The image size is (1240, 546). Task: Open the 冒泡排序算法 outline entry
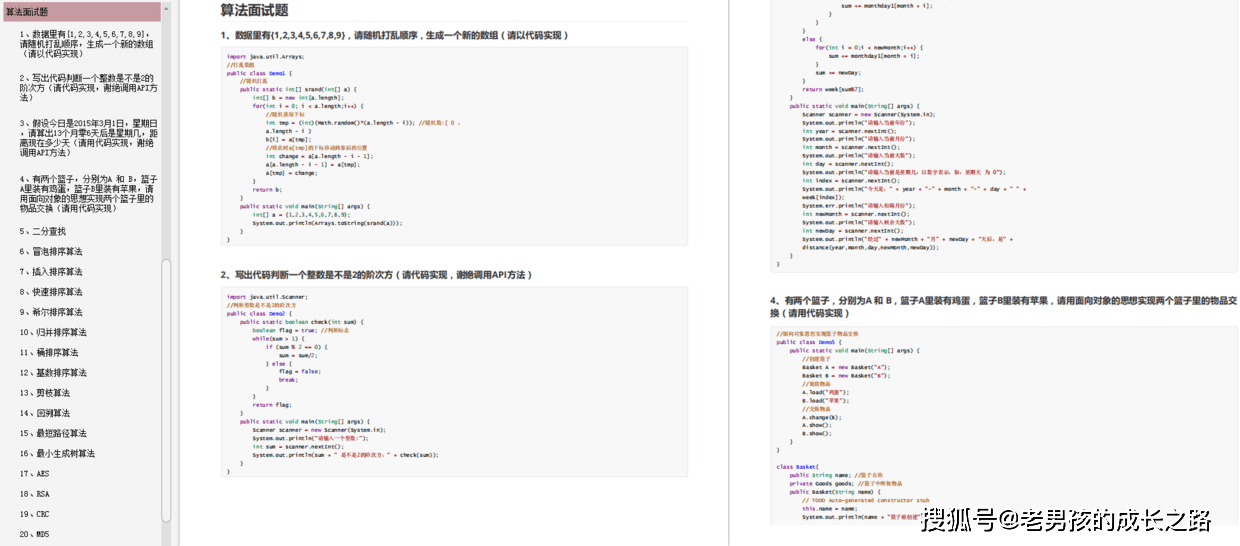[56, 252]
